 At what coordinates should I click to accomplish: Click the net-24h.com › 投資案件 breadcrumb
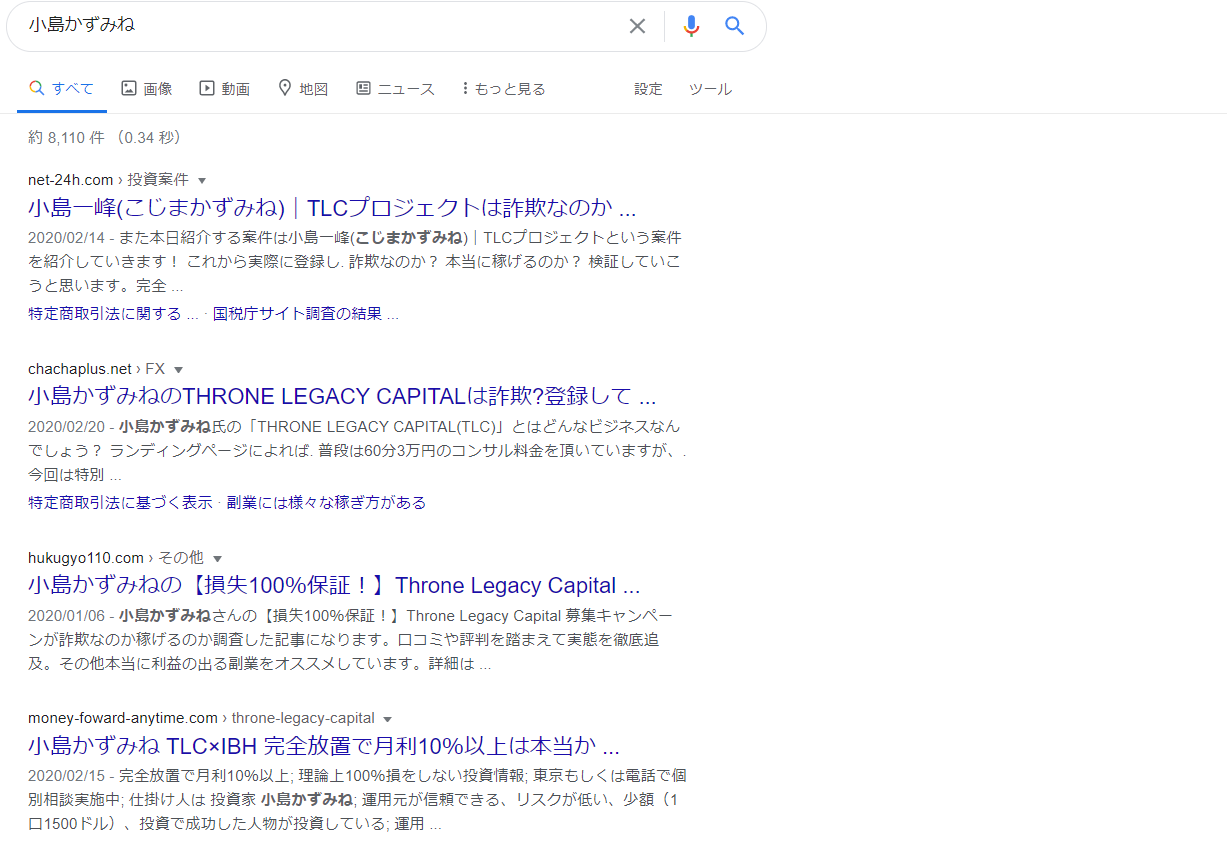pyautogui.click(x=108, y=180)
